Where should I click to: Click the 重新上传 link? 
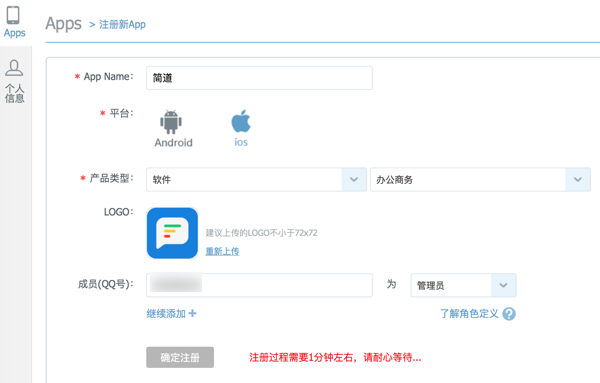[222, 251]
